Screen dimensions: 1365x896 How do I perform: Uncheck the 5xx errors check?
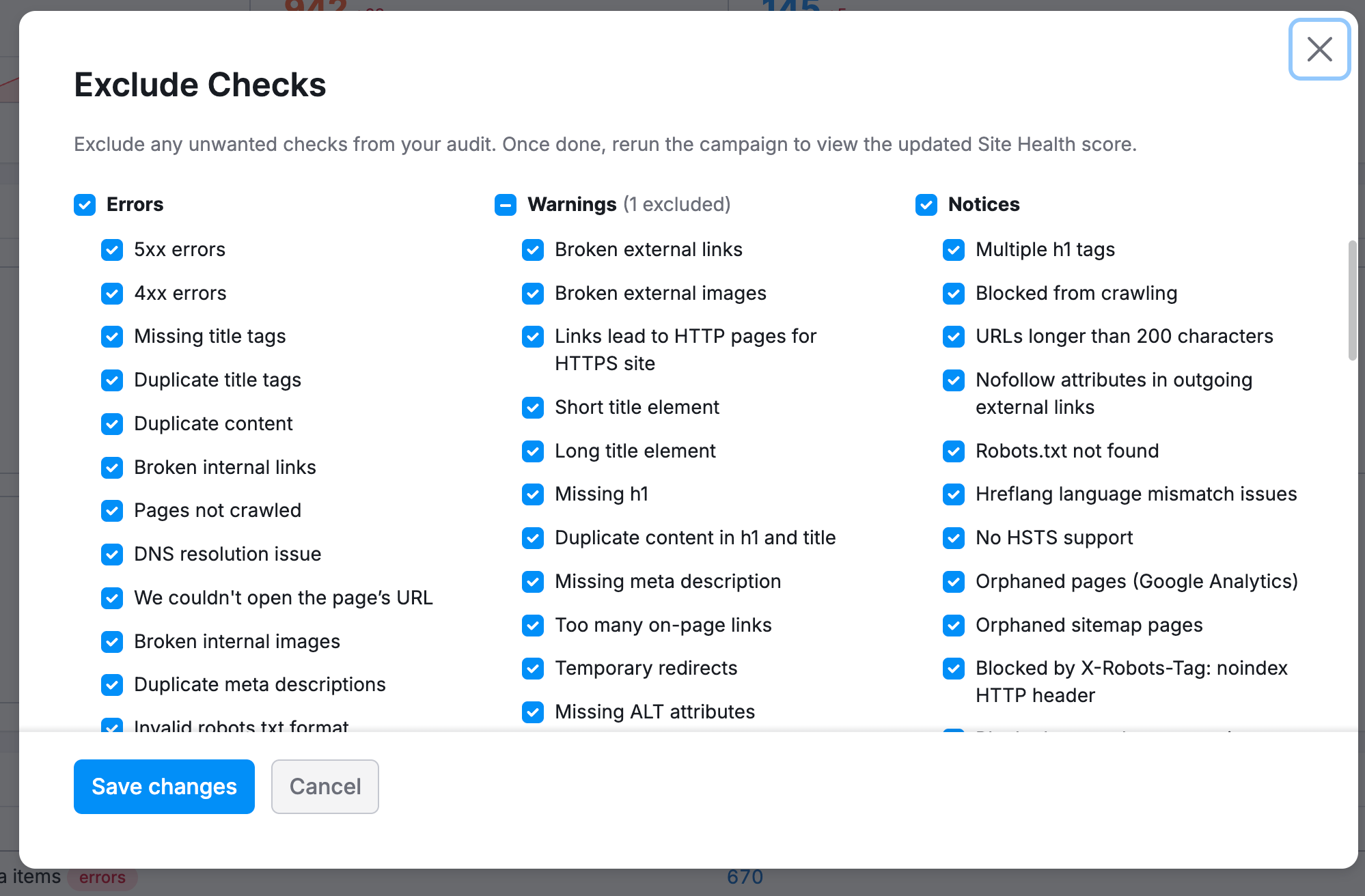pyautogui.click(x=112, y=250)
